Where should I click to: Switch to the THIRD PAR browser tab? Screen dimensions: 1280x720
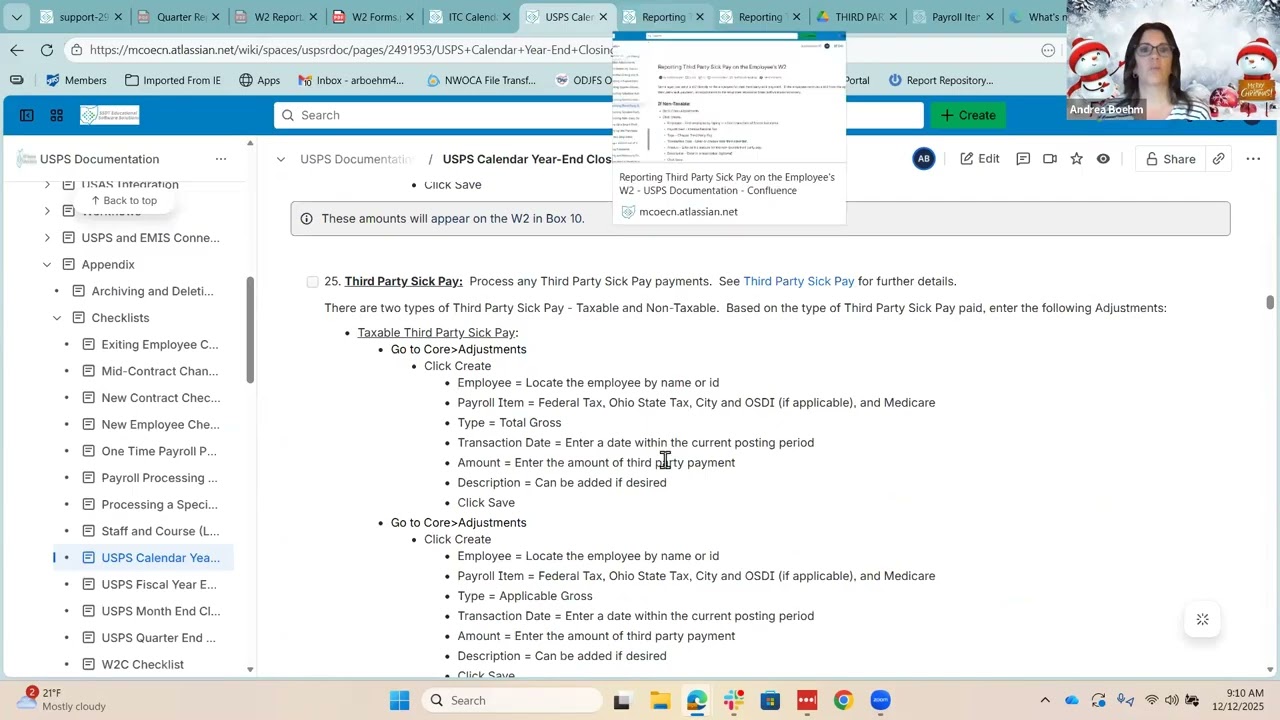tap(857, 17)
